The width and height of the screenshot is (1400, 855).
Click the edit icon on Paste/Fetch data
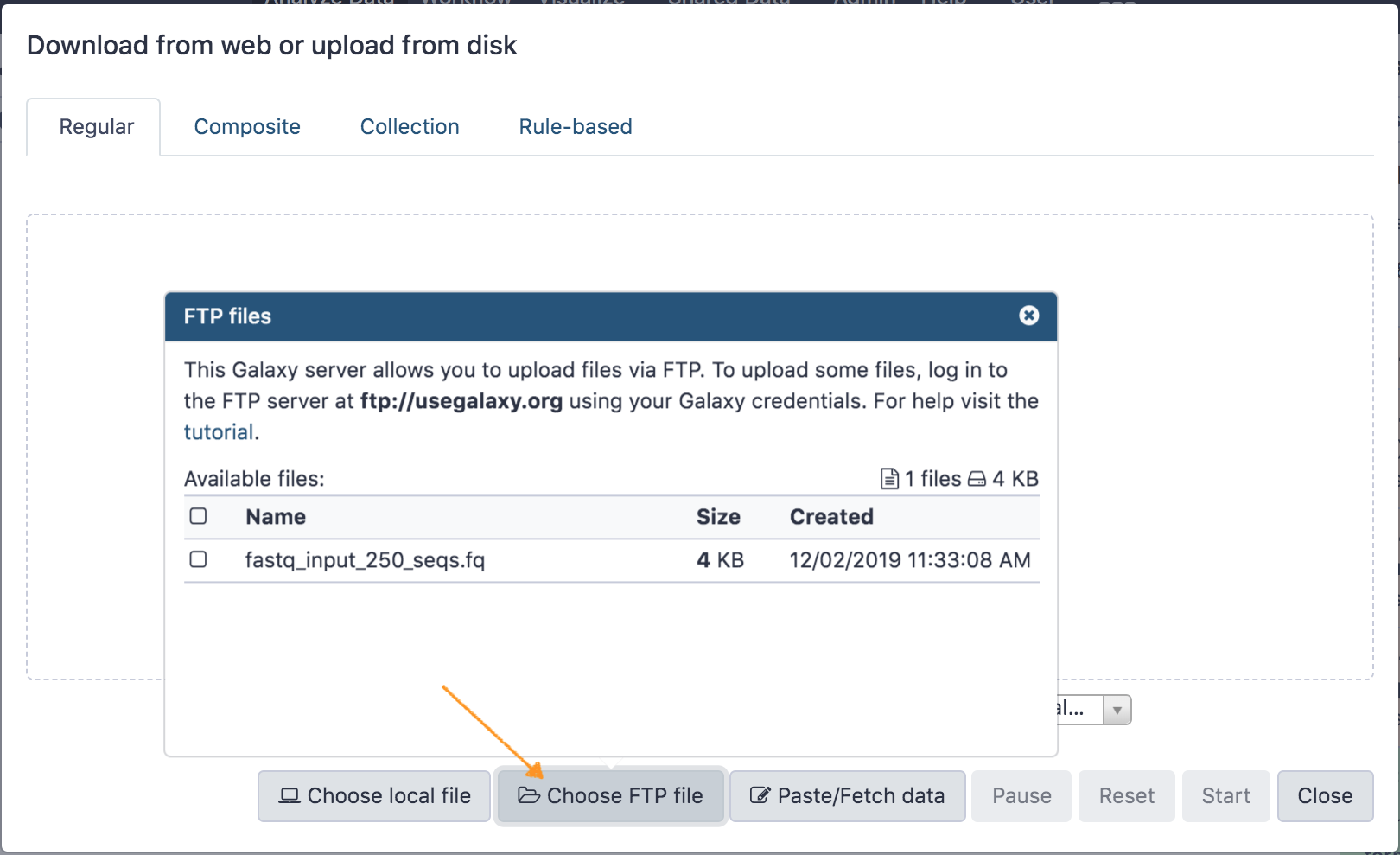tap(760, 795)
